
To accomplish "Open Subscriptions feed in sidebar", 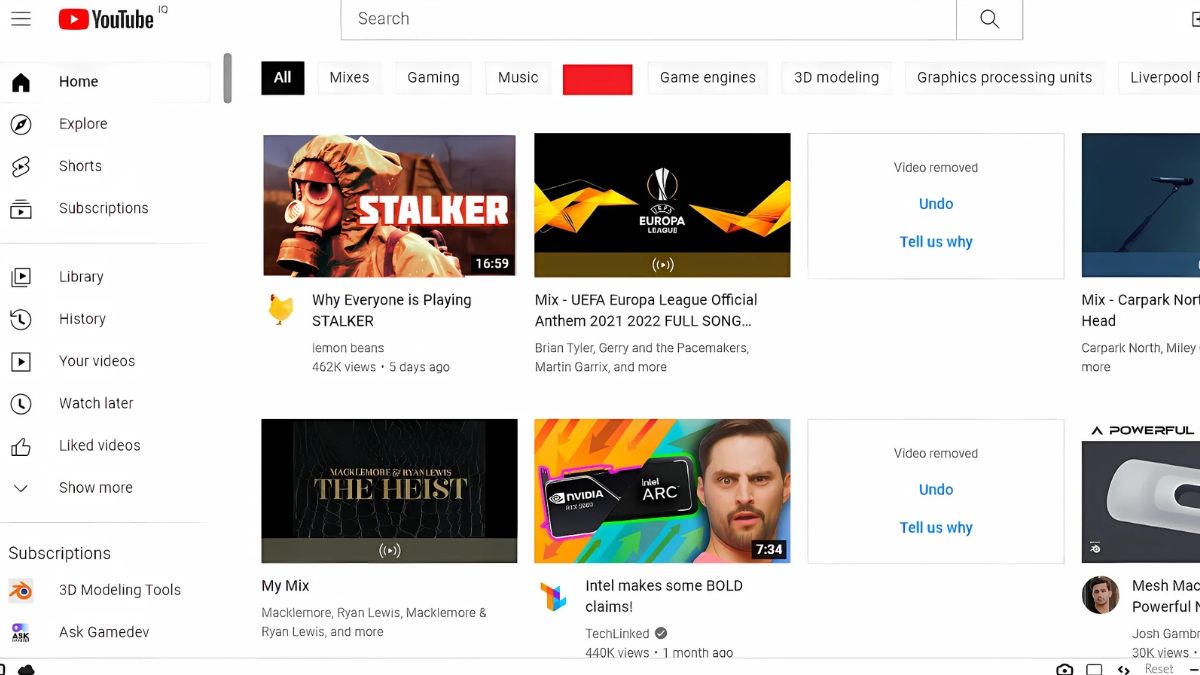I will click(105, 208).
